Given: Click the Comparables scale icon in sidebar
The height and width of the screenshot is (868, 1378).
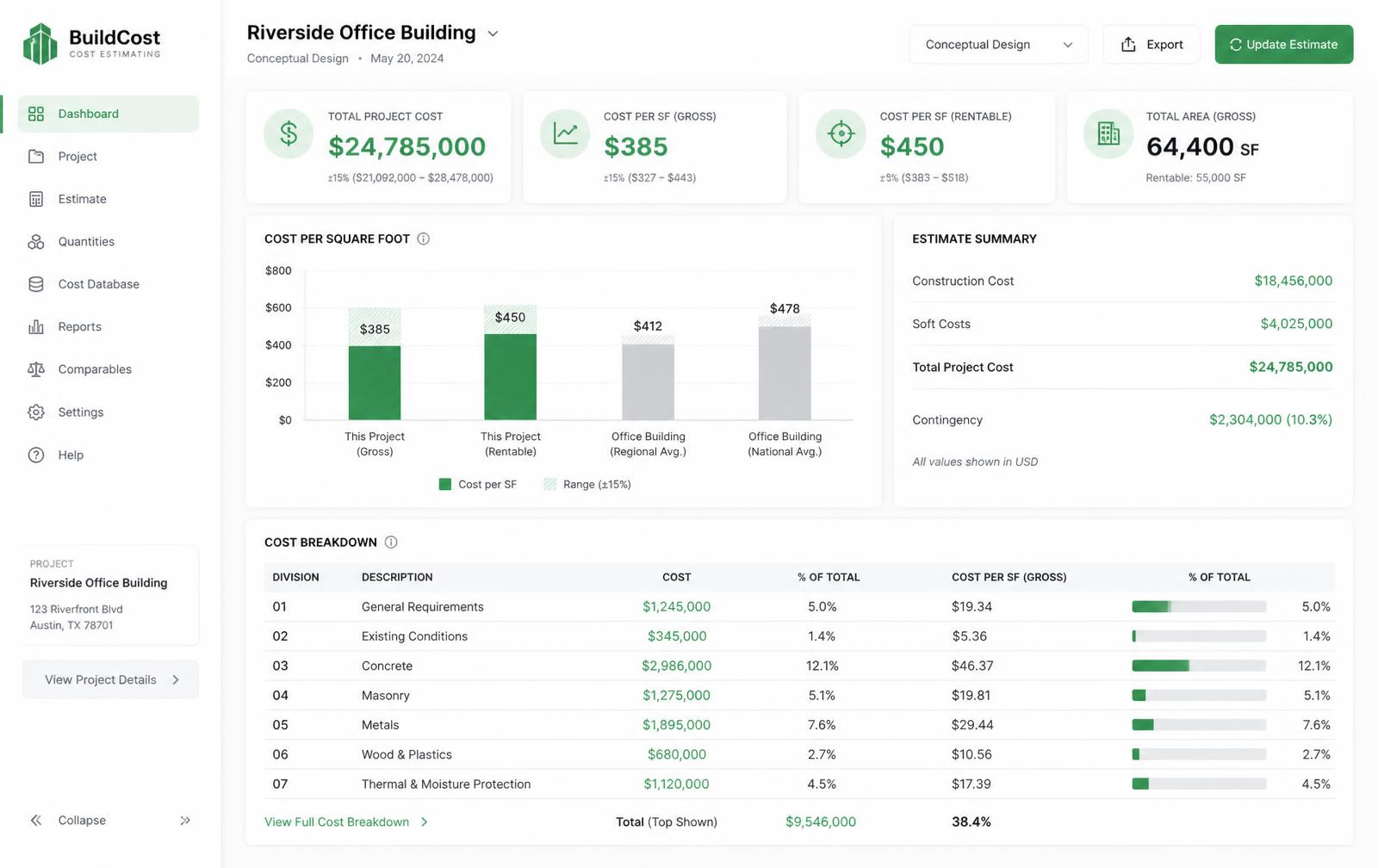Looking at the screenshot, I should [36, 369].
